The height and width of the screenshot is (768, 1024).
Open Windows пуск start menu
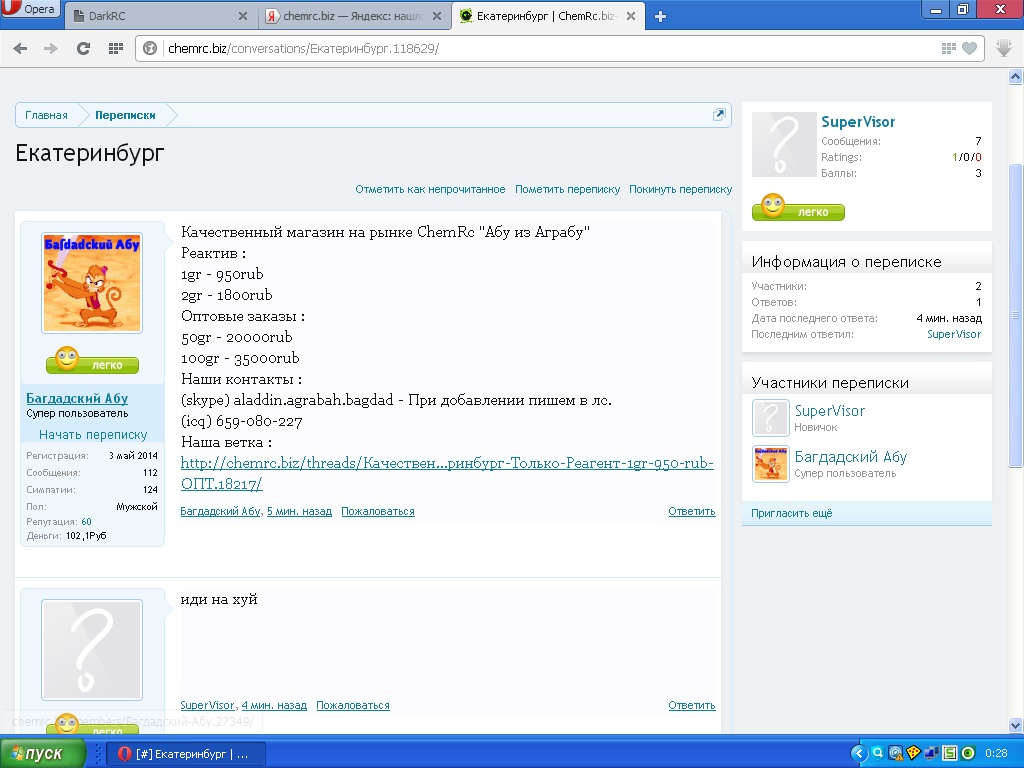point(42,753)
